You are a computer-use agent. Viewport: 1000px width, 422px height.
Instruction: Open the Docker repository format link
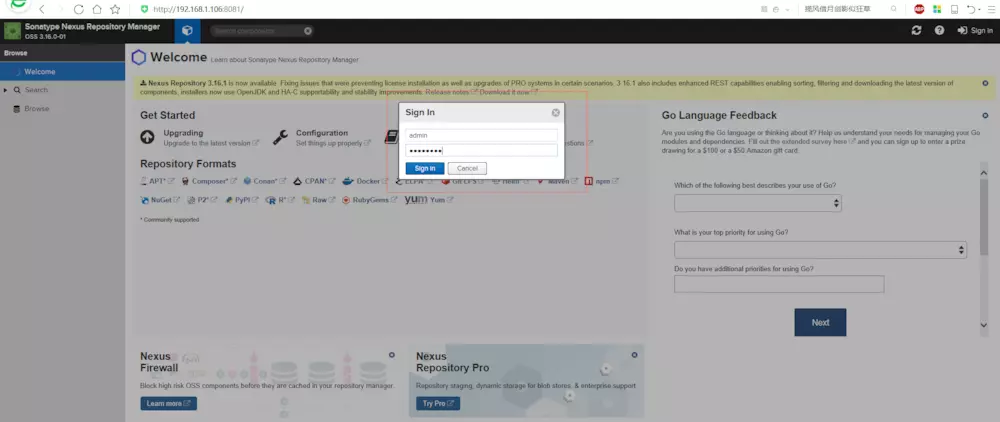tap(366, 181)
